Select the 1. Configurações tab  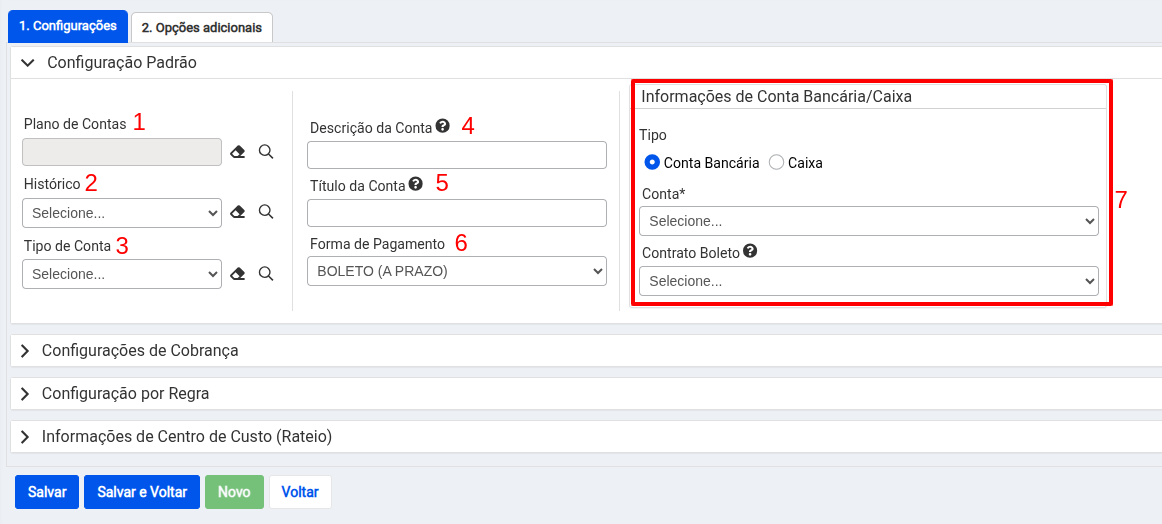coord(67,26)
